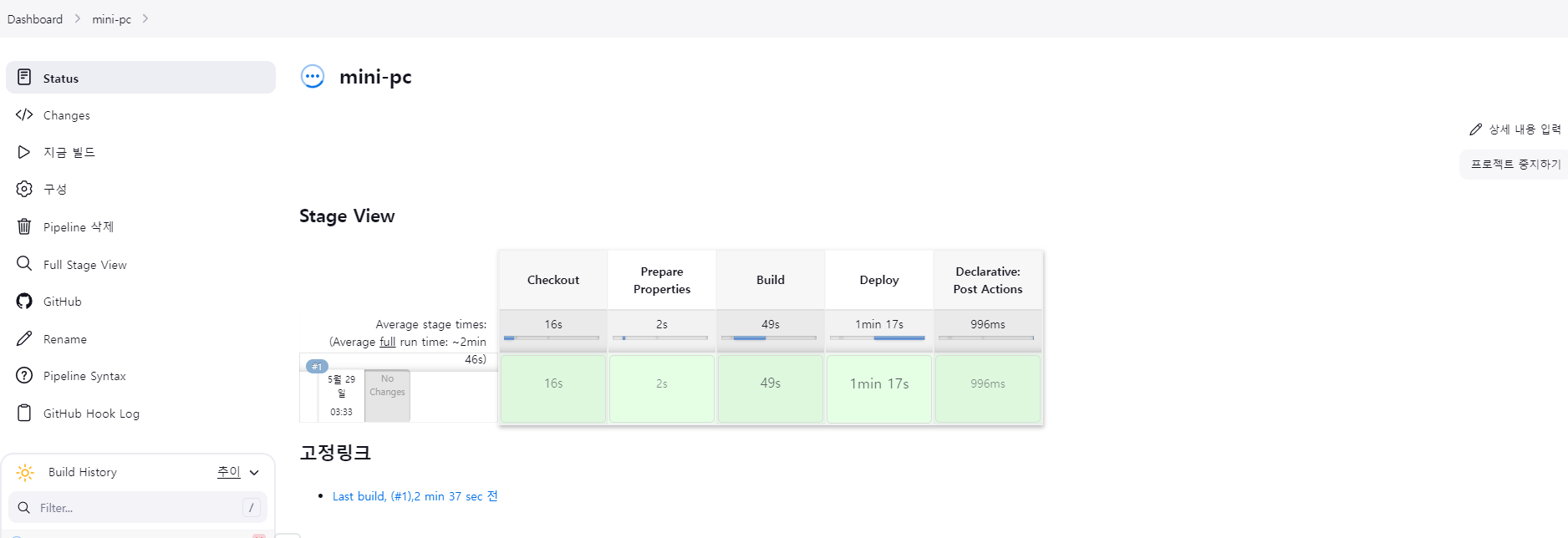Click the Pipeline Syntax help icon
1568x538 pixels.
24,376
